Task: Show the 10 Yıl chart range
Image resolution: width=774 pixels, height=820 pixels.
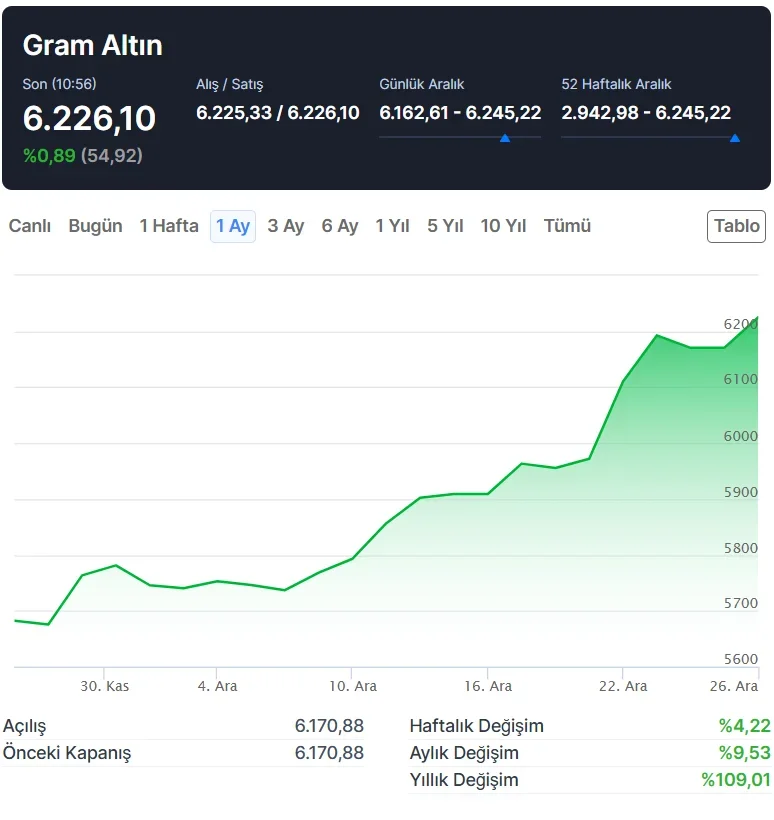Action: pos(503,226)
